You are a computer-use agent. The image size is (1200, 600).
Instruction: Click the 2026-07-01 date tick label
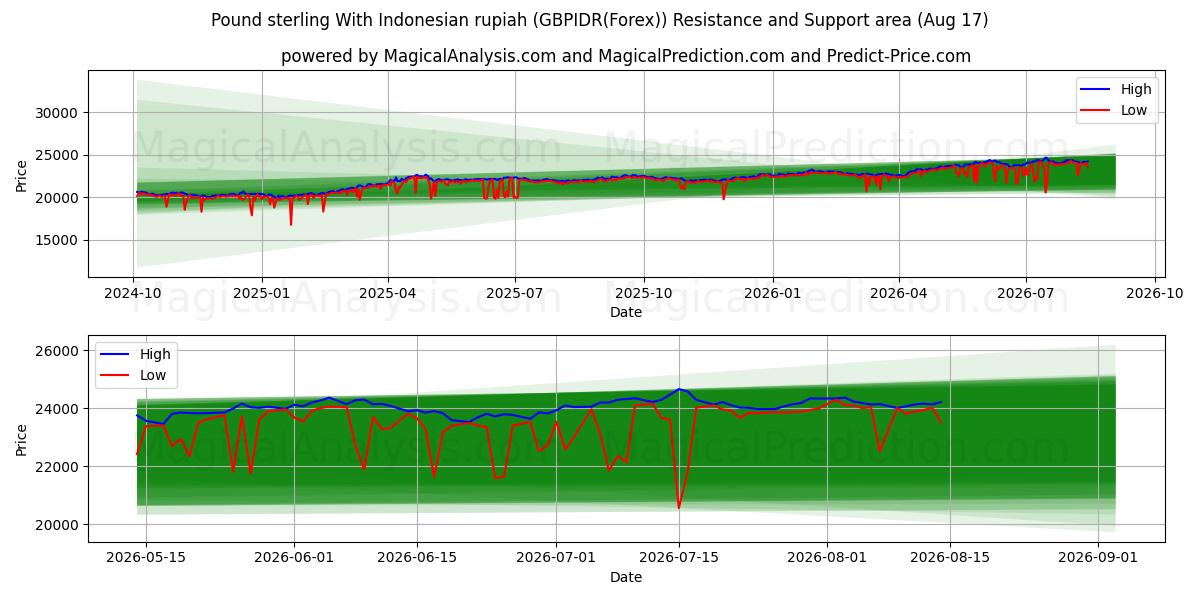(x=557, y=559)
